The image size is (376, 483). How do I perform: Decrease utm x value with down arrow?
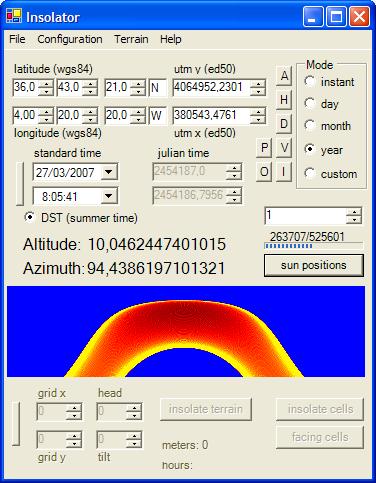258,120
